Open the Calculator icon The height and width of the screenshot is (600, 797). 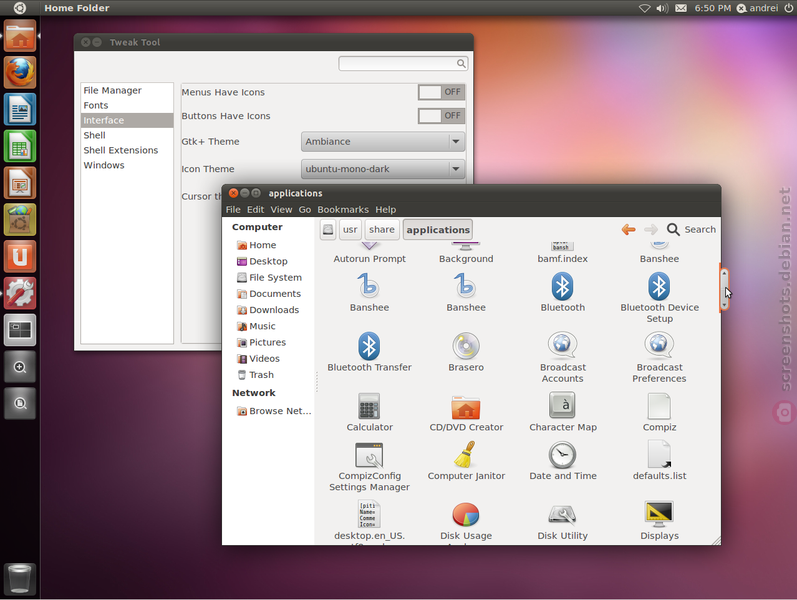369,406
